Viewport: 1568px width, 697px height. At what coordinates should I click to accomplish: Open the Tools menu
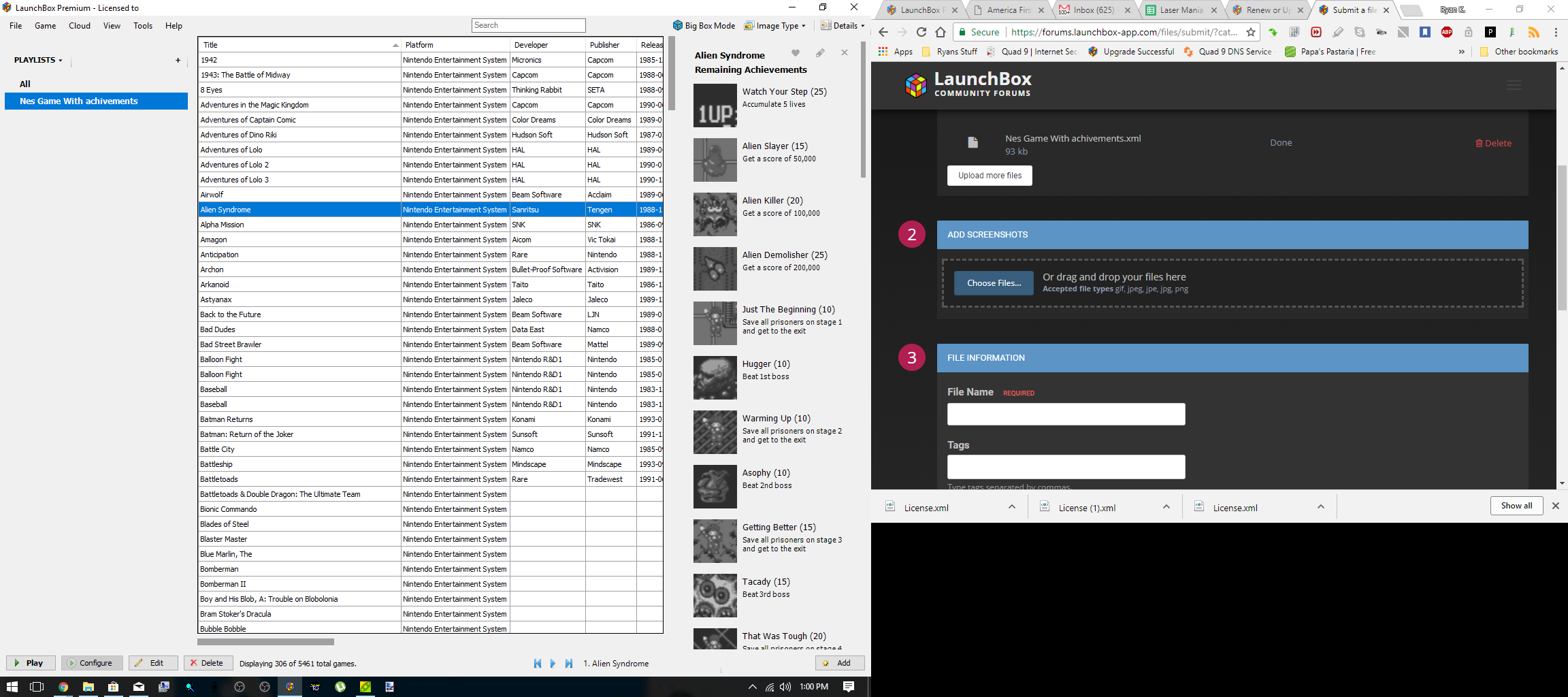coord(143,26)
